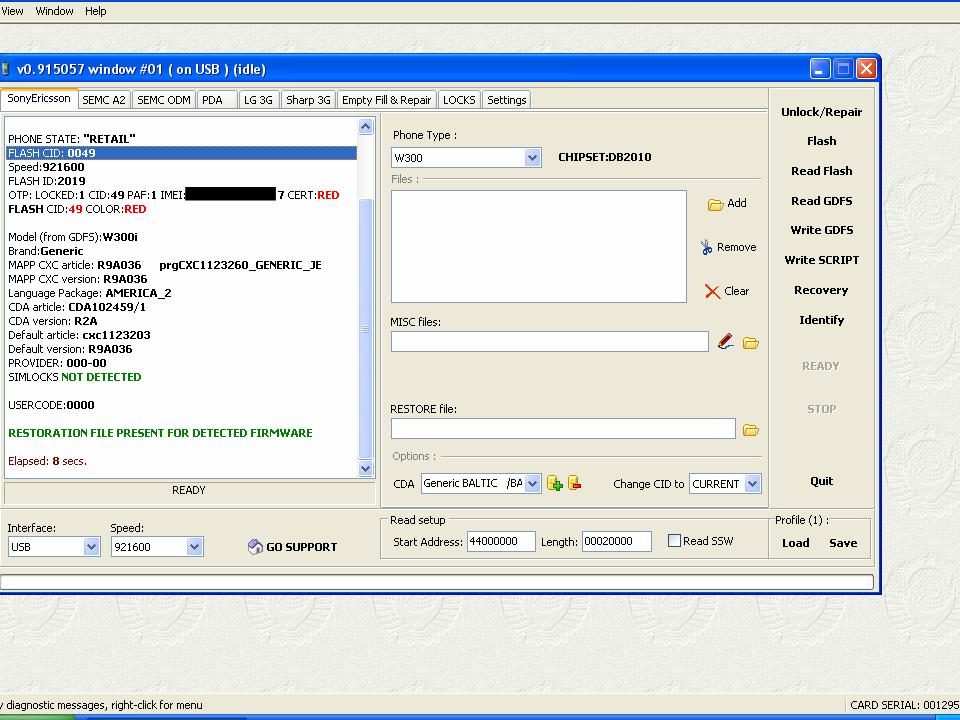This screenshot has height=720, width=960.
Task: Click the Read GDFS button
Action: pos(821,201)
